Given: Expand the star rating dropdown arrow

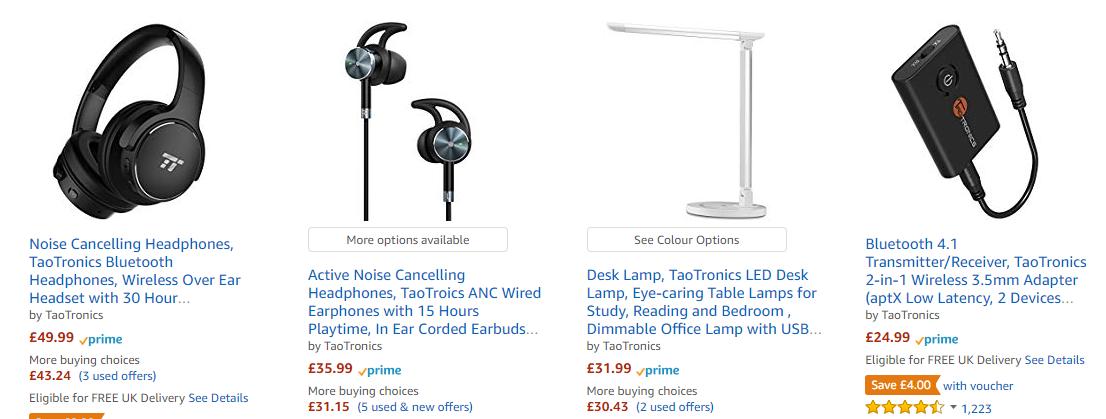Looking at the screenshot, I should click(x=953, y=408).
